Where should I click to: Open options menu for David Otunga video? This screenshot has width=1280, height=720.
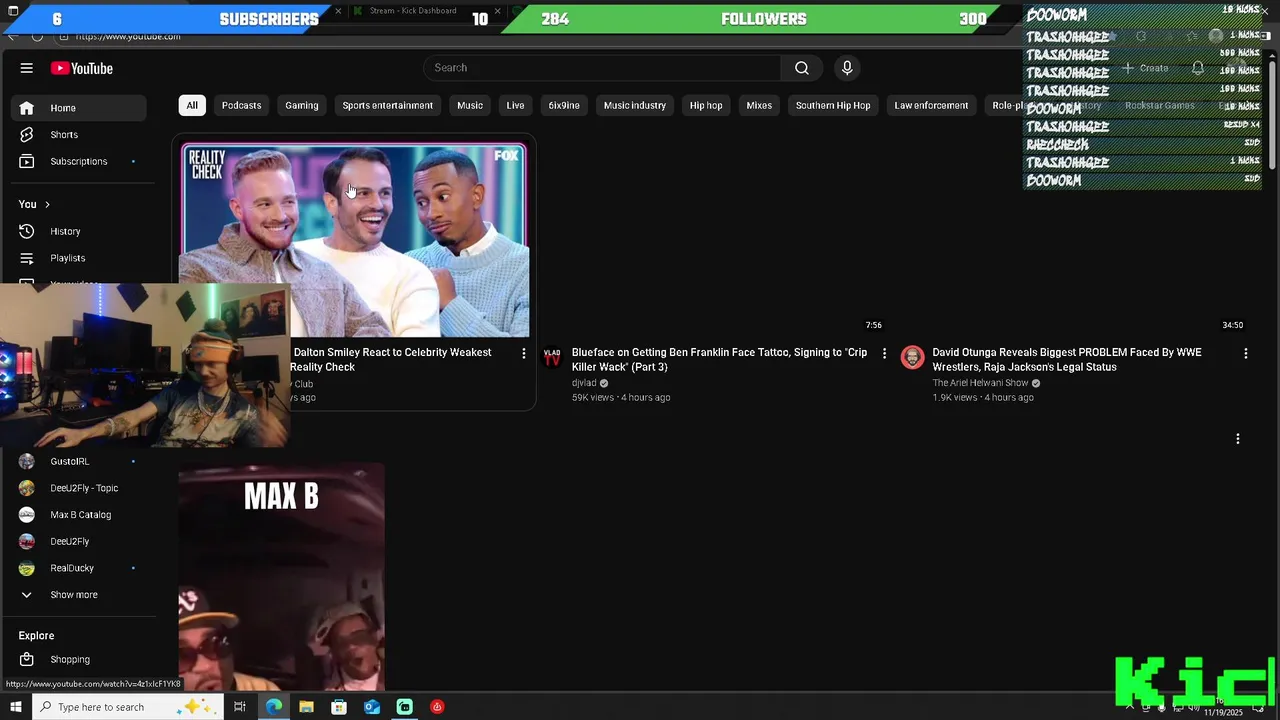[1245, 353]
